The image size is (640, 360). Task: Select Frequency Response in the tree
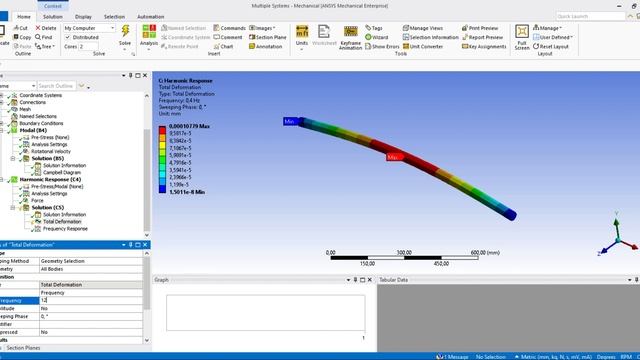coord(65,229)
